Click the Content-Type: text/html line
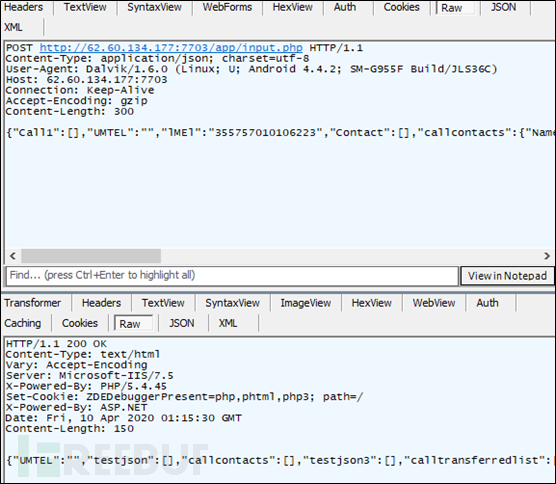The image size is (556, 484). [x=83, y=355]
